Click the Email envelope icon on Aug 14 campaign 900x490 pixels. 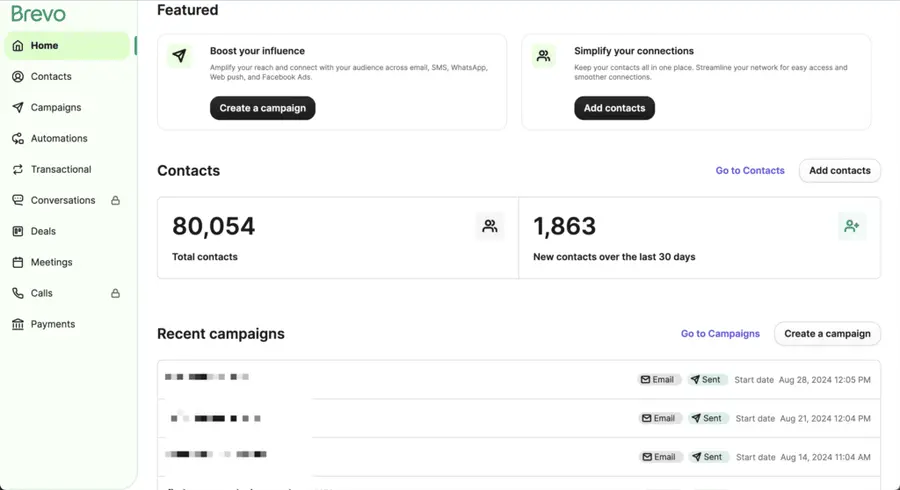647,457
